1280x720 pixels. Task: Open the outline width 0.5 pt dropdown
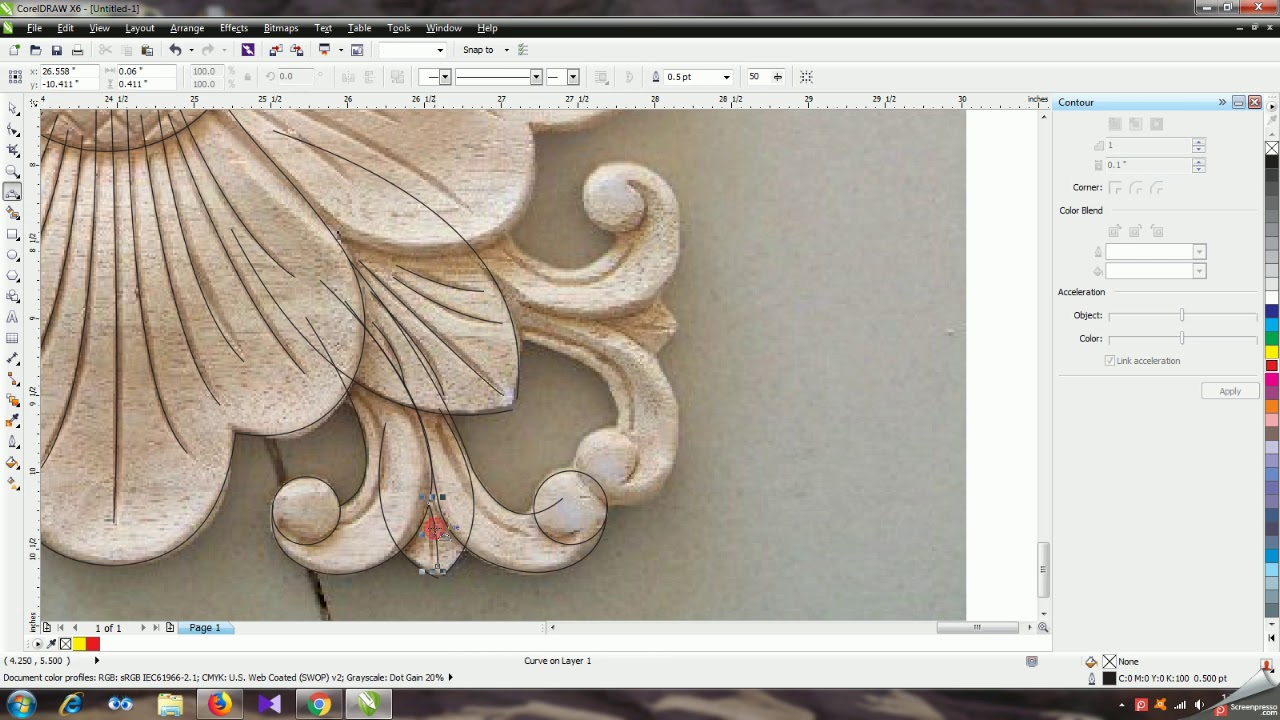727,77
